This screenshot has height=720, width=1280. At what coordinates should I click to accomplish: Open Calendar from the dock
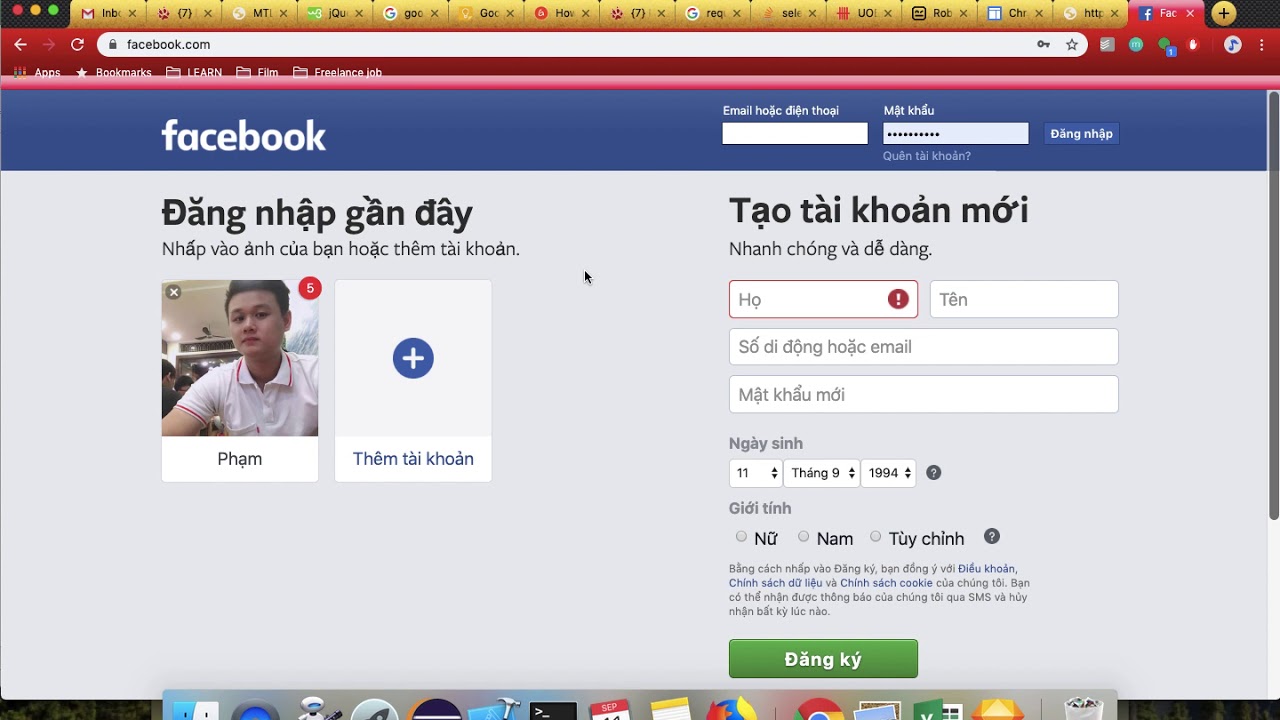(x=610, y=710)
